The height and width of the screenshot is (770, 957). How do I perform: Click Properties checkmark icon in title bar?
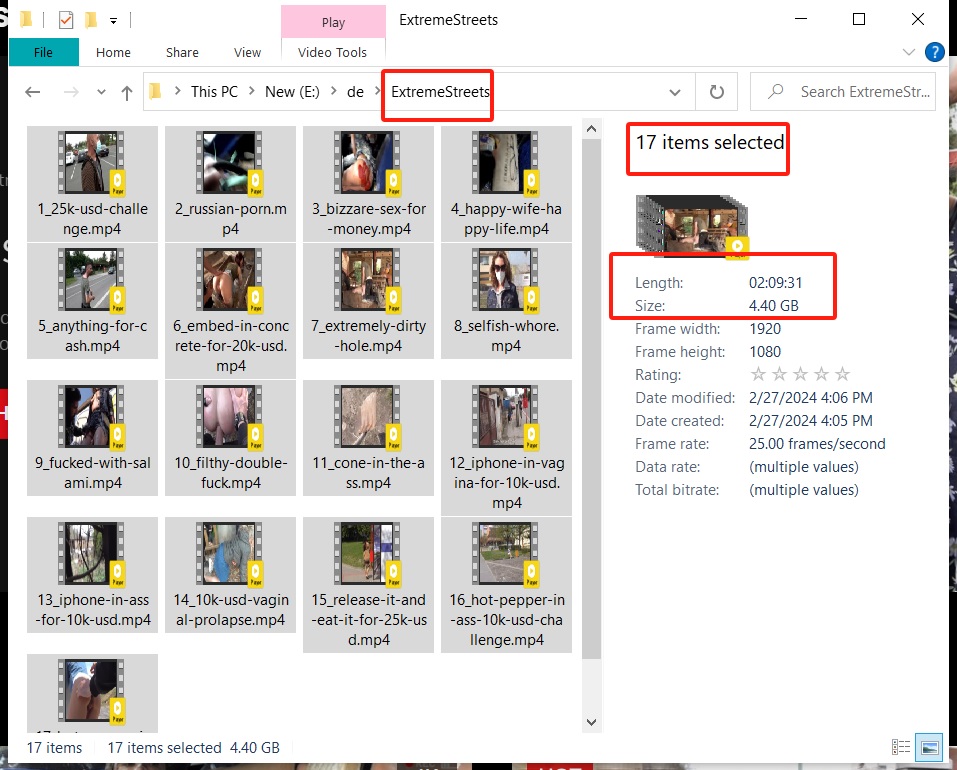[x=66, y=20]
